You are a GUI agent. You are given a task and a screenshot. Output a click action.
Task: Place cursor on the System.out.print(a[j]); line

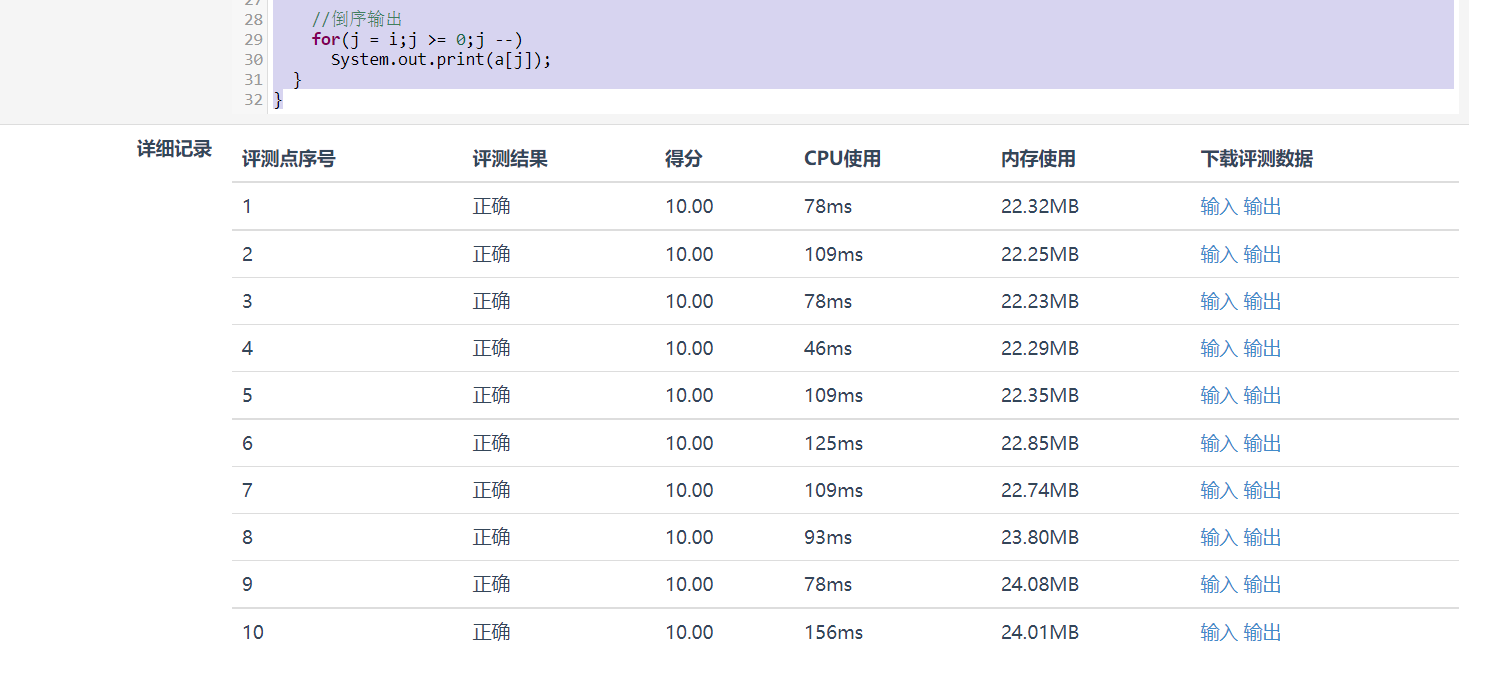point(441,60)
